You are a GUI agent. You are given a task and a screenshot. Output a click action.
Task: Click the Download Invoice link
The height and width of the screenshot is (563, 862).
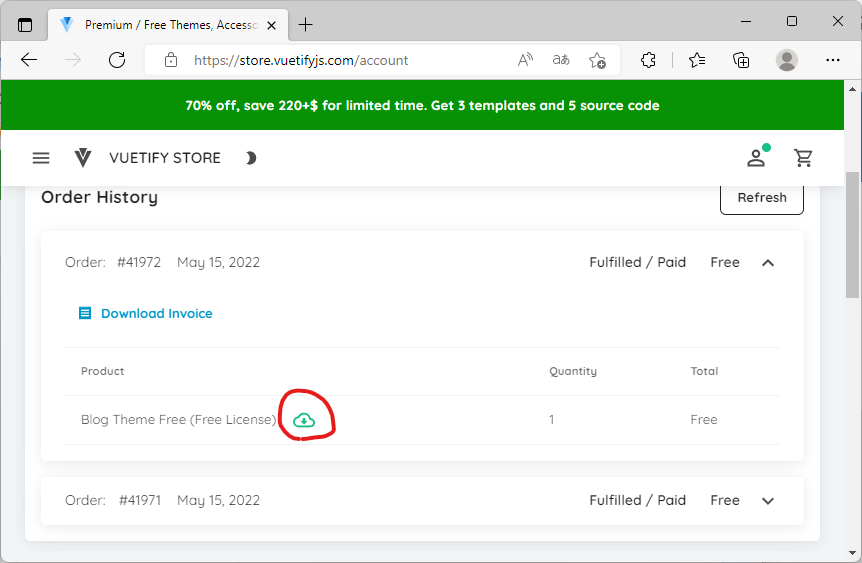click(x=157, y=313)
